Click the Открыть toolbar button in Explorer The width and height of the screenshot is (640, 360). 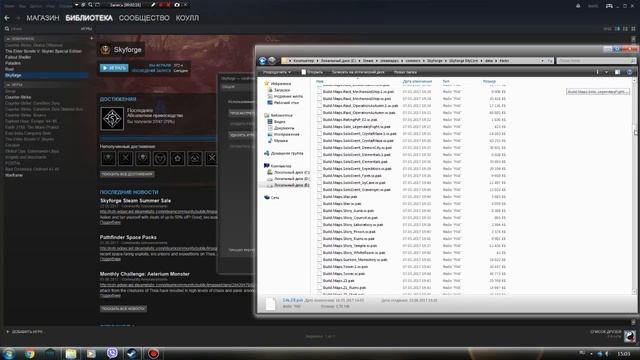point(312,72)
